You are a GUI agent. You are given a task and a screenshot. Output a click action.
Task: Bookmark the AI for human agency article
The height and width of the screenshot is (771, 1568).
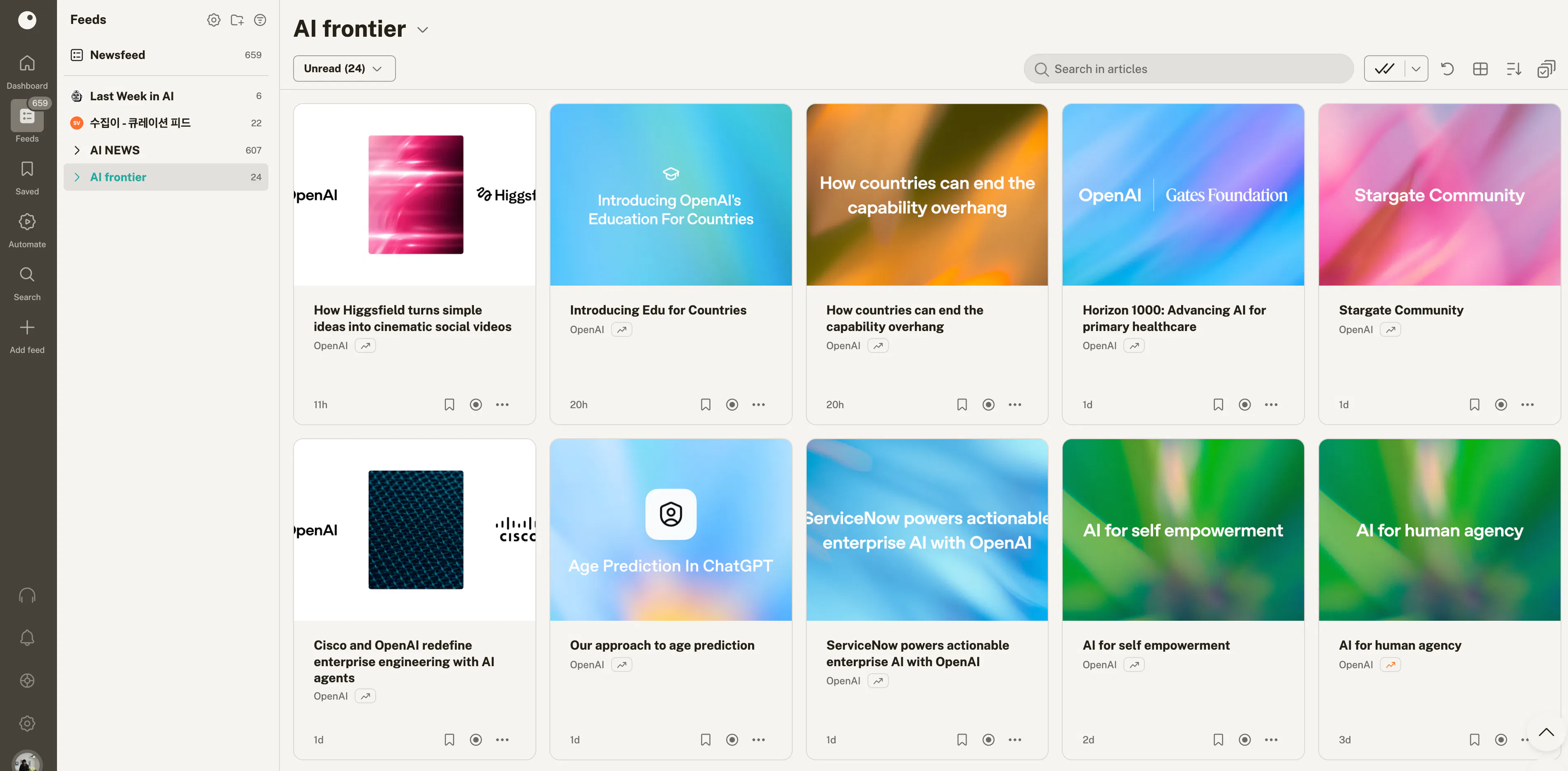click(x=1474, y=740)
